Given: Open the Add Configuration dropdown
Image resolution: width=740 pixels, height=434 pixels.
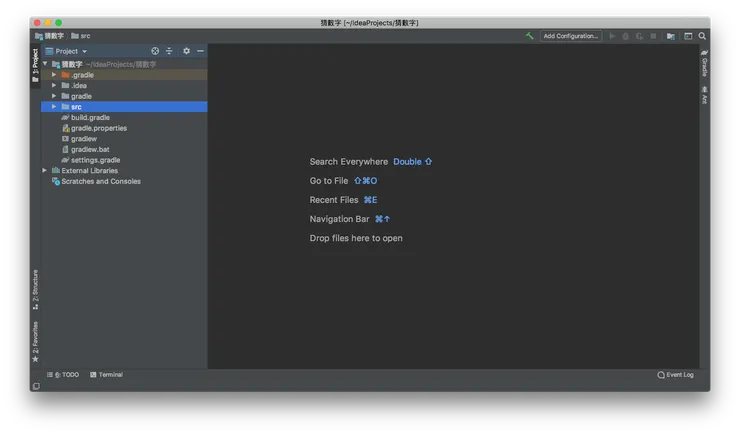Looking at the screenshot, I should click(571, 36).
